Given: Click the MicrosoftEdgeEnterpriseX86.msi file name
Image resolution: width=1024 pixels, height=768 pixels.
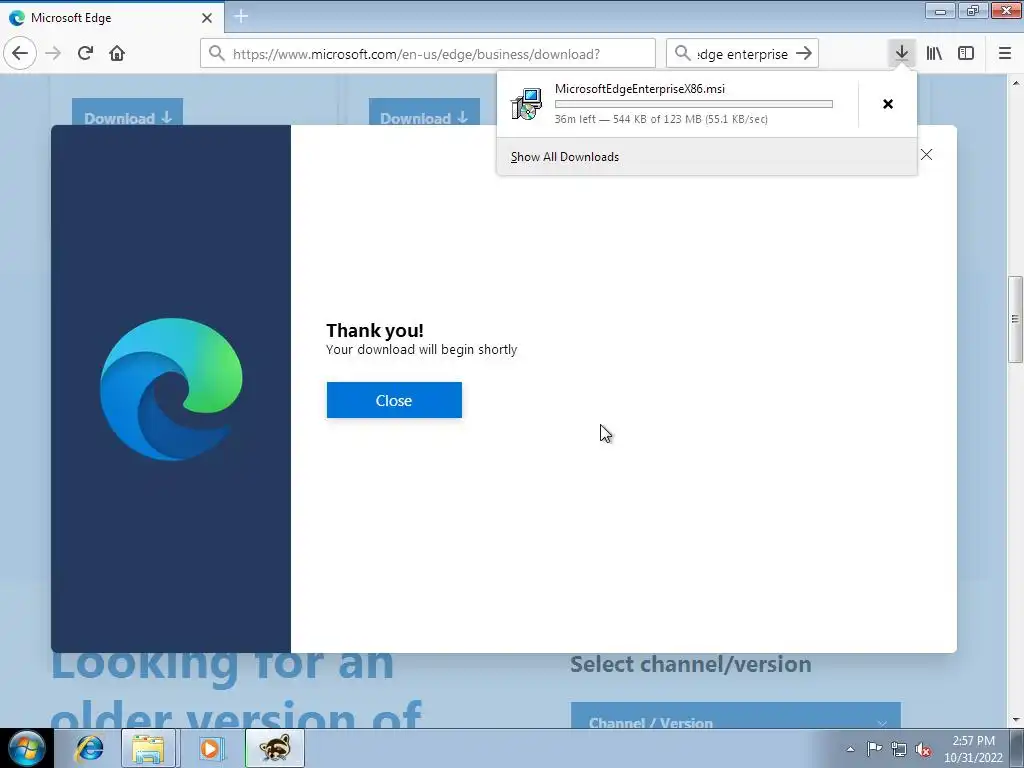Looking at the screenshot, I should [639, 89].
